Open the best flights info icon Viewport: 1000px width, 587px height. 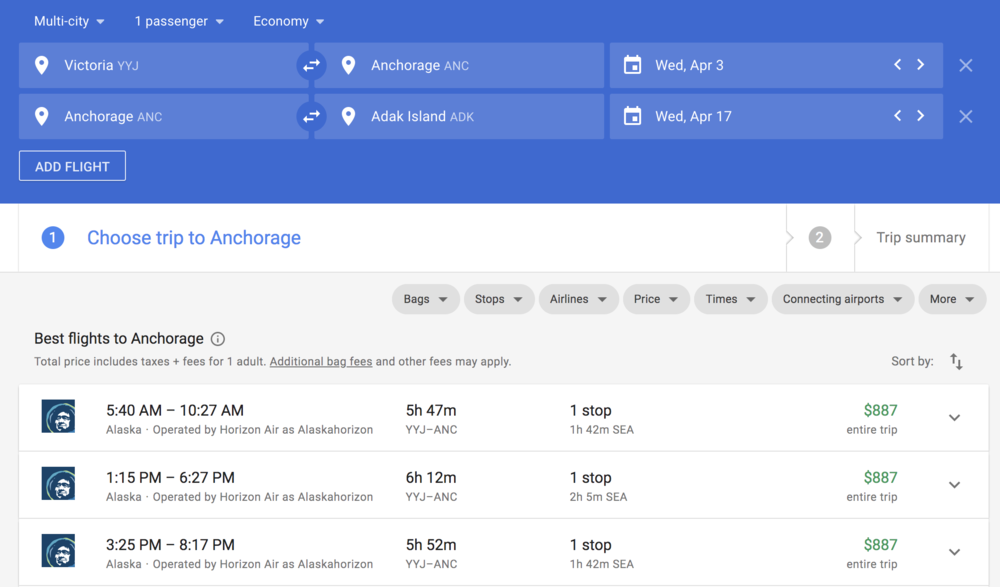click(218, 339)
